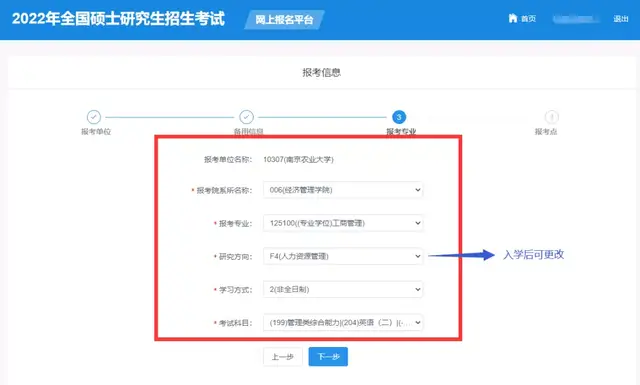Click the 报考单位名称 label
This screenshot has height=385, width=640.
pos(228,160)
